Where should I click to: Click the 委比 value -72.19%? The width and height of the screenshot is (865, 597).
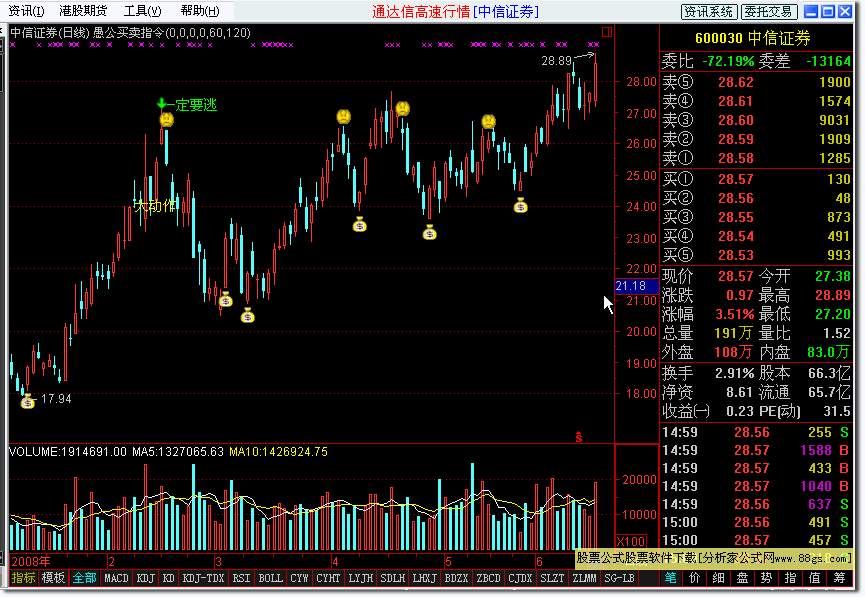[x=728, y=61]
